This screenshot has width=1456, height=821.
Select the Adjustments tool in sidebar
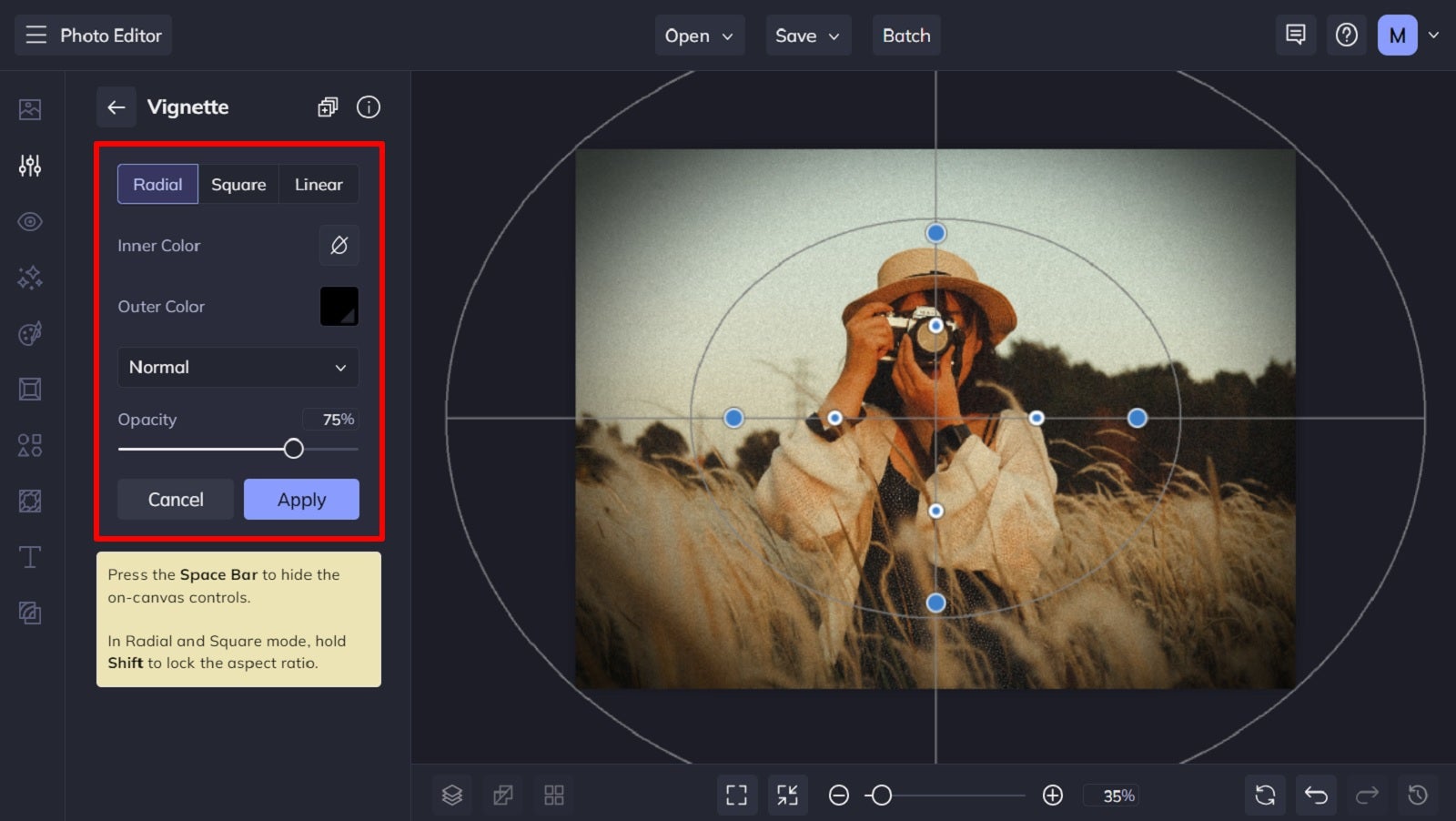click(x=30, y=166)
